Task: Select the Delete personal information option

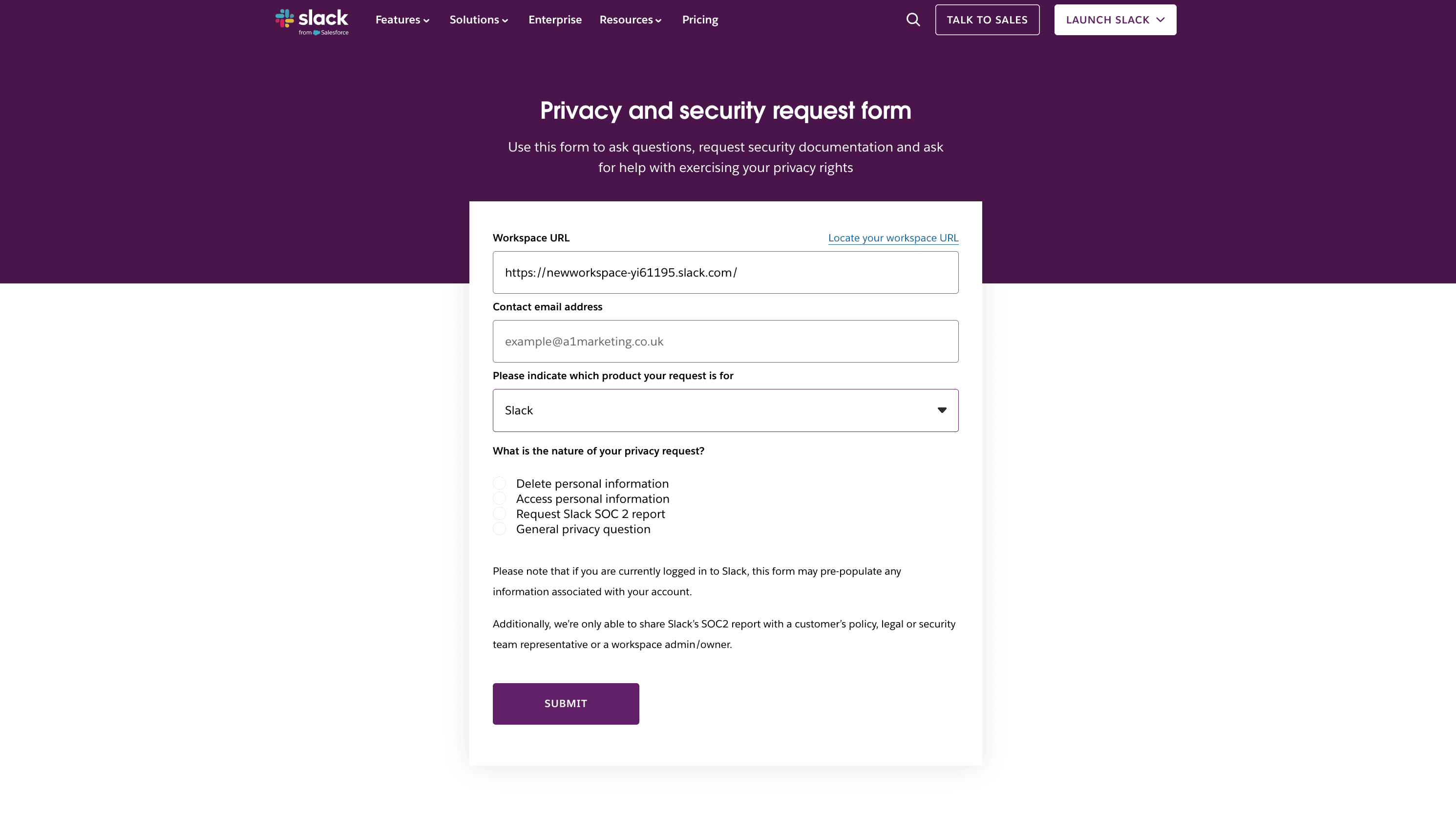Action: click(500, 483)
